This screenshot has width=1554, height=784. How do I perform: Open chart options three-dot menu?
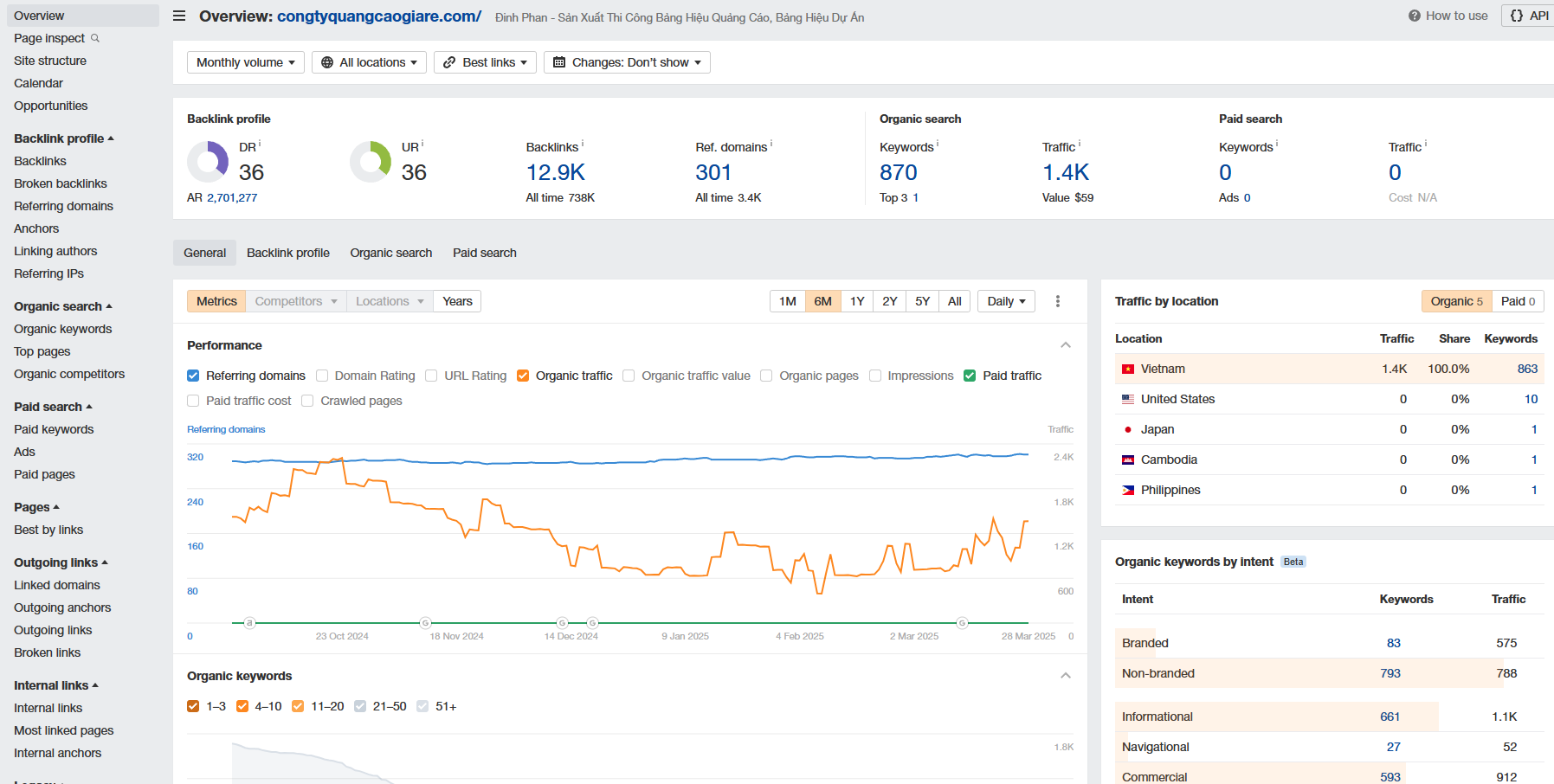click(1058, 301)
